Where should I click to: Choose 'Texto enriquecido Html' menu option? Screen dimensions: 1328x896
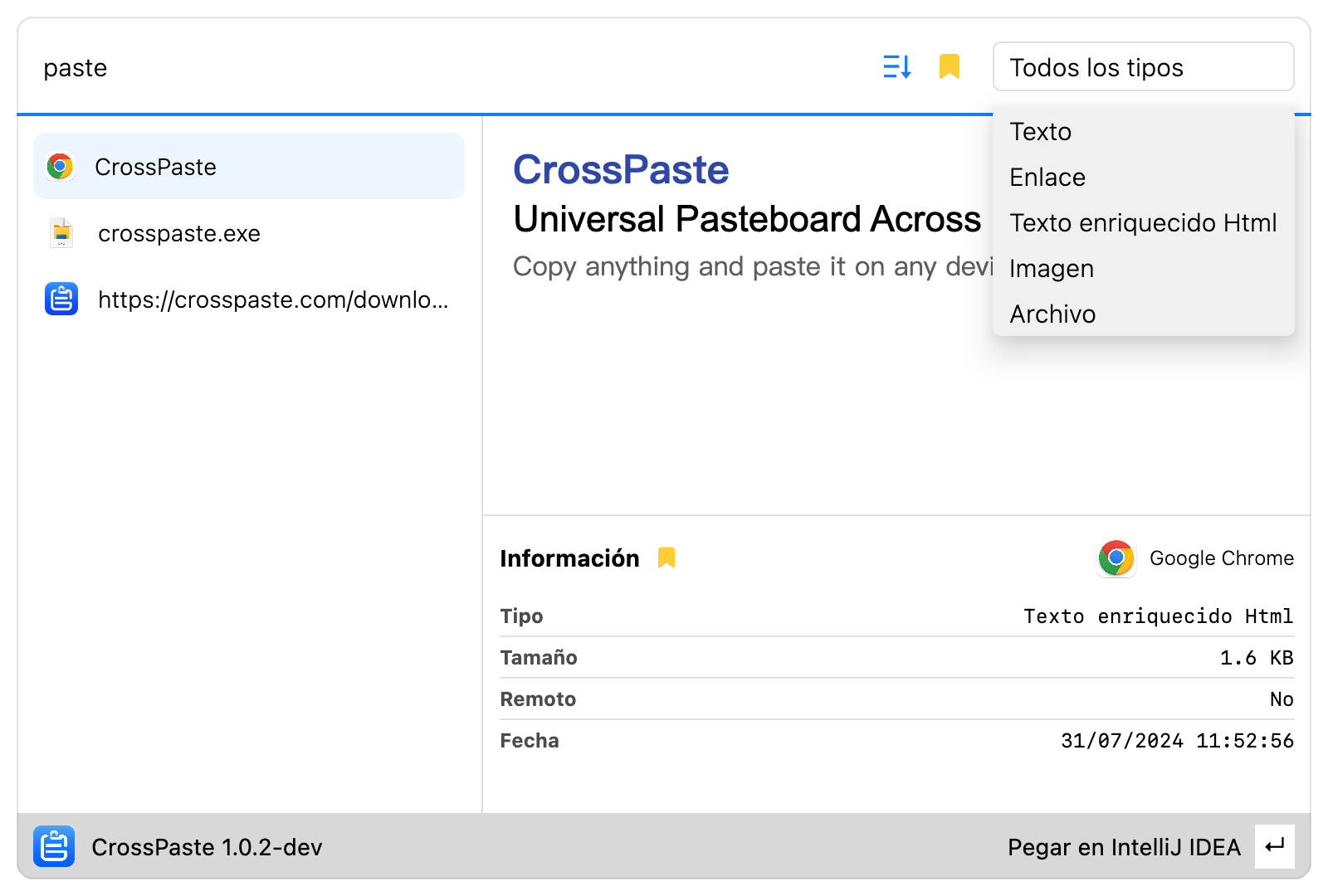pos(1143,223)
